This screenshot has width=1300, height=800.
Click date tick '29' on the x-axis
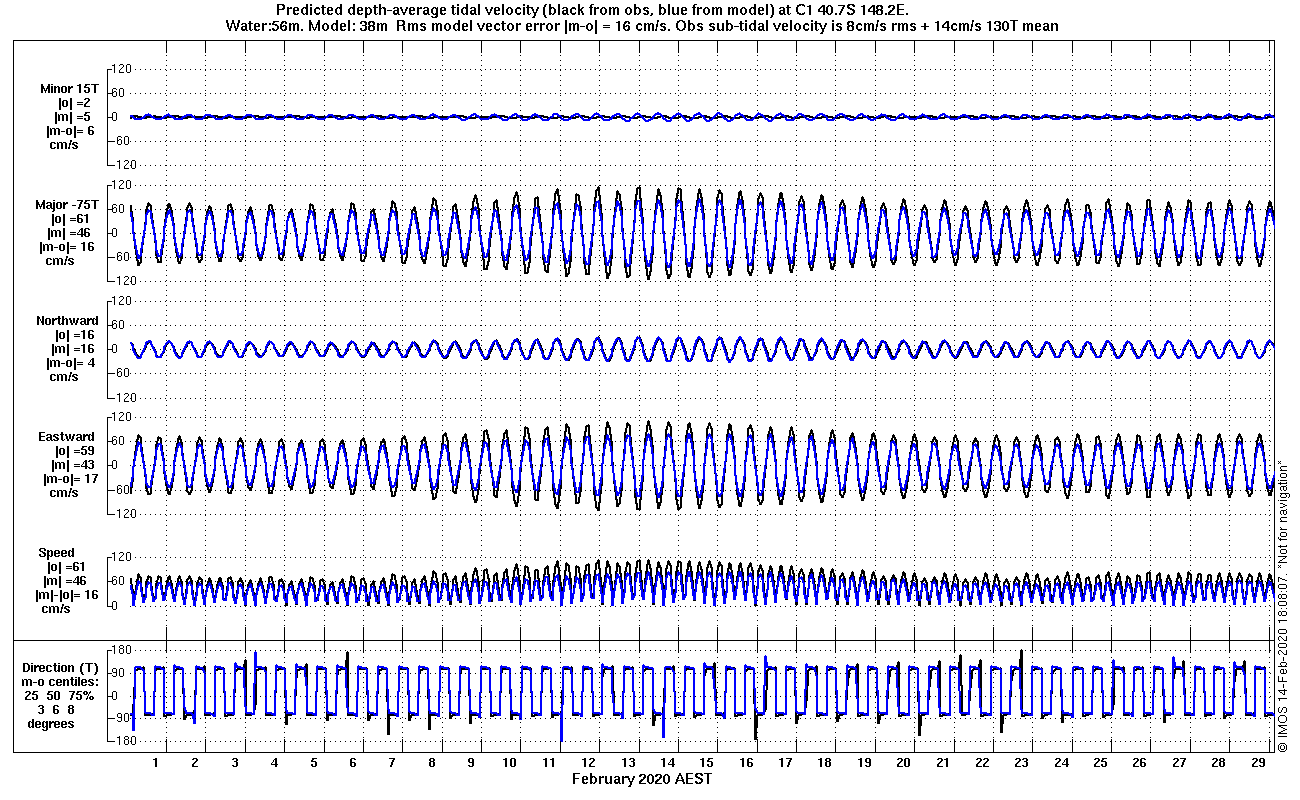[x=1257, y=762]
